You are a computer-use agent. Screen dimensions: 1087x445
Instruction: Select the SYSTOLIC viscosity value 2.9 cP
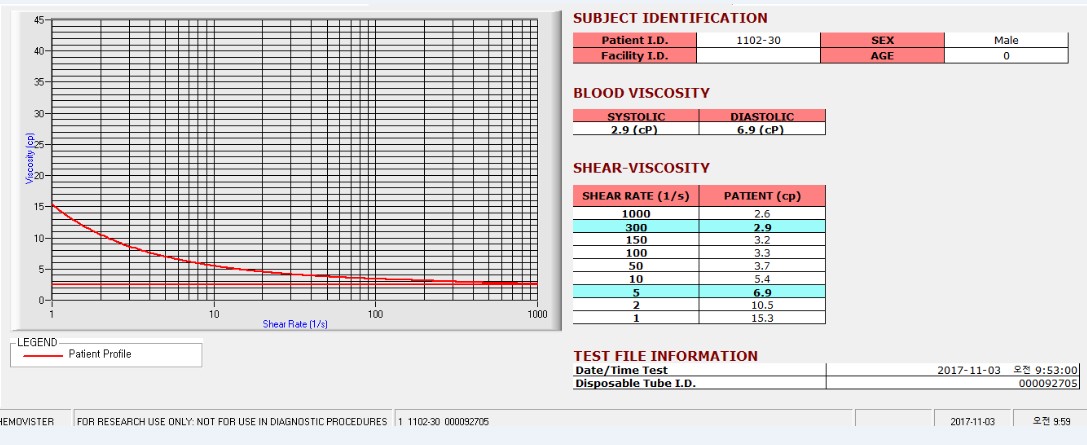tap(636, 129)
